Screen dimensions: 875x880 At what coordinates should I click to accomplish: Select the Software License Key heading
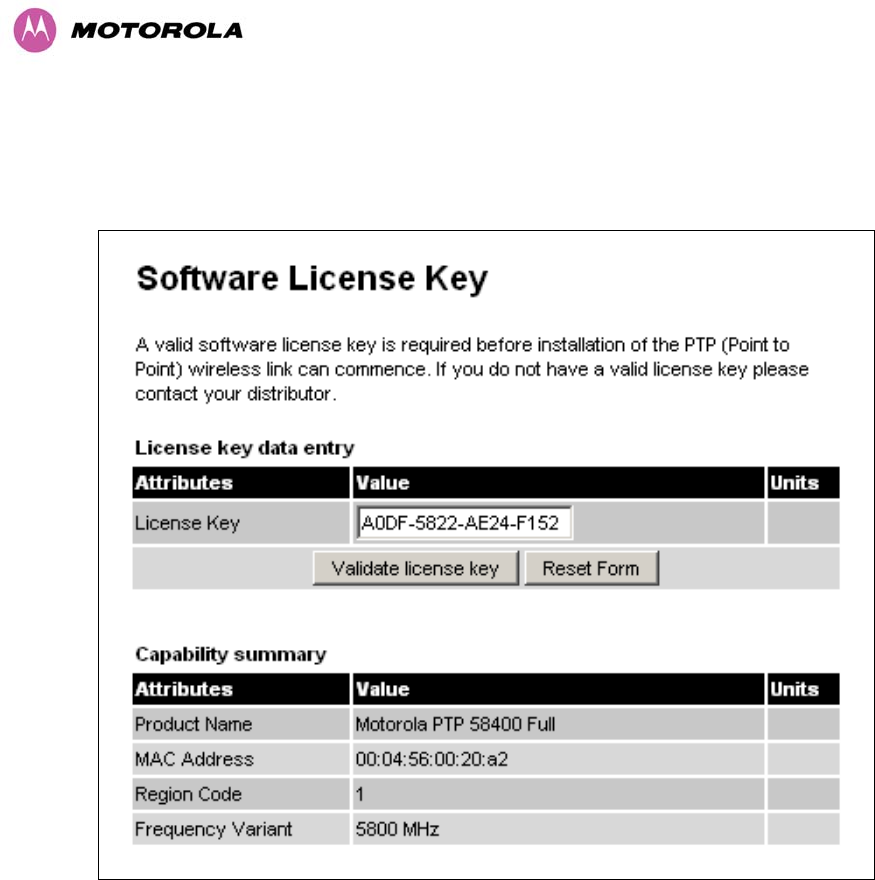[311, 279]
